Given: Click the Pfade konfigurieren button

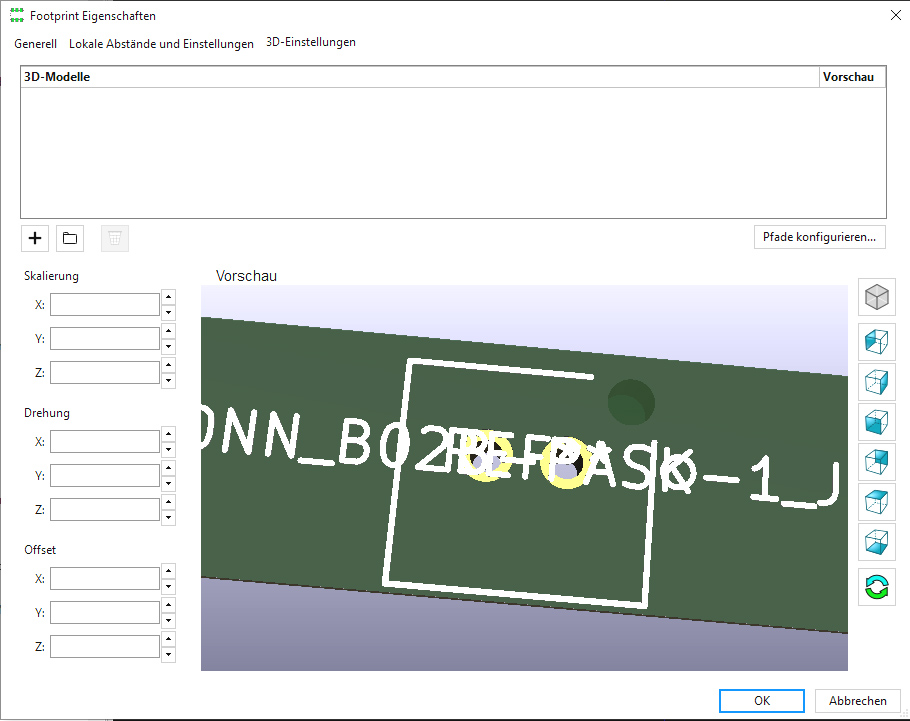Looking at the screenshot, I should (x=819, y=237).
